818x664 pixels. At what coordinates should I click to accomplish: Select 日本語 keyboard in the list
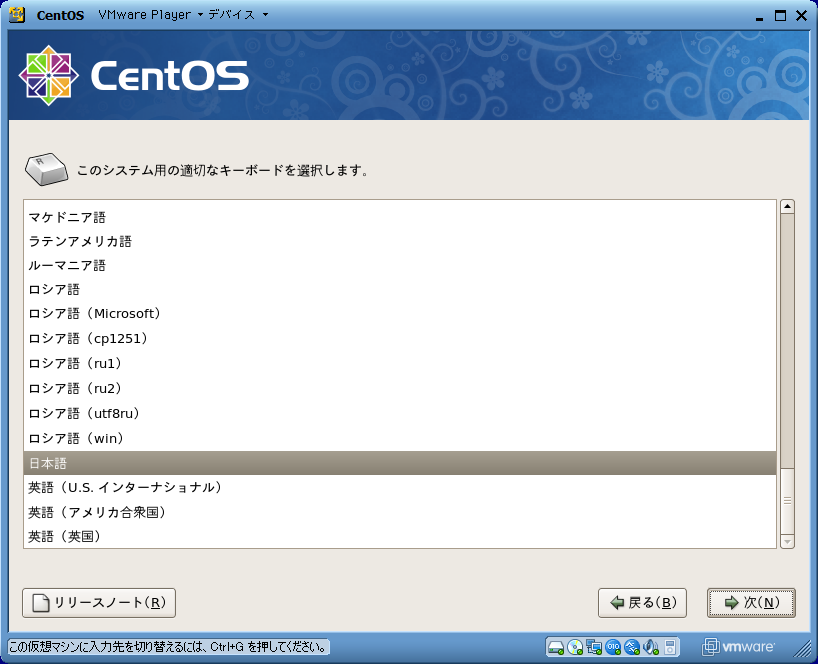(x=48, y=463)
